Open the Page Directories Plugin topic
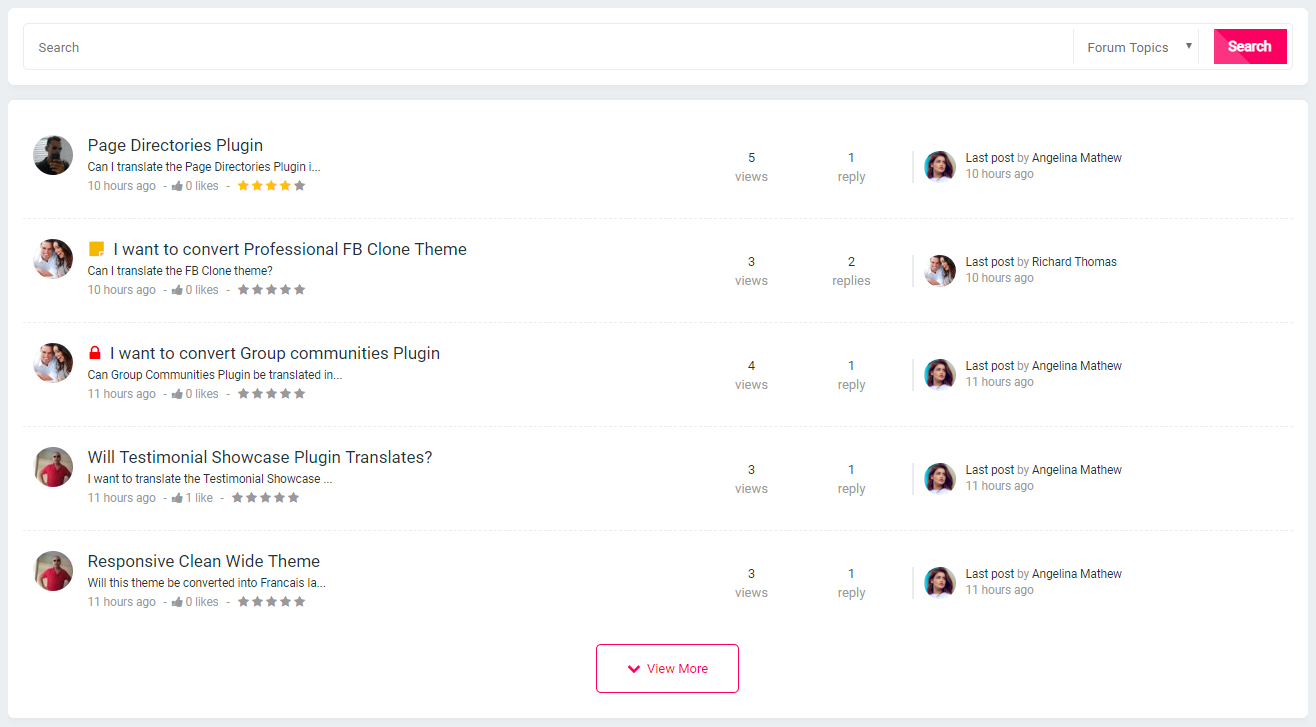The width and height of the screenshot is (1316, 727). [175, 145]
